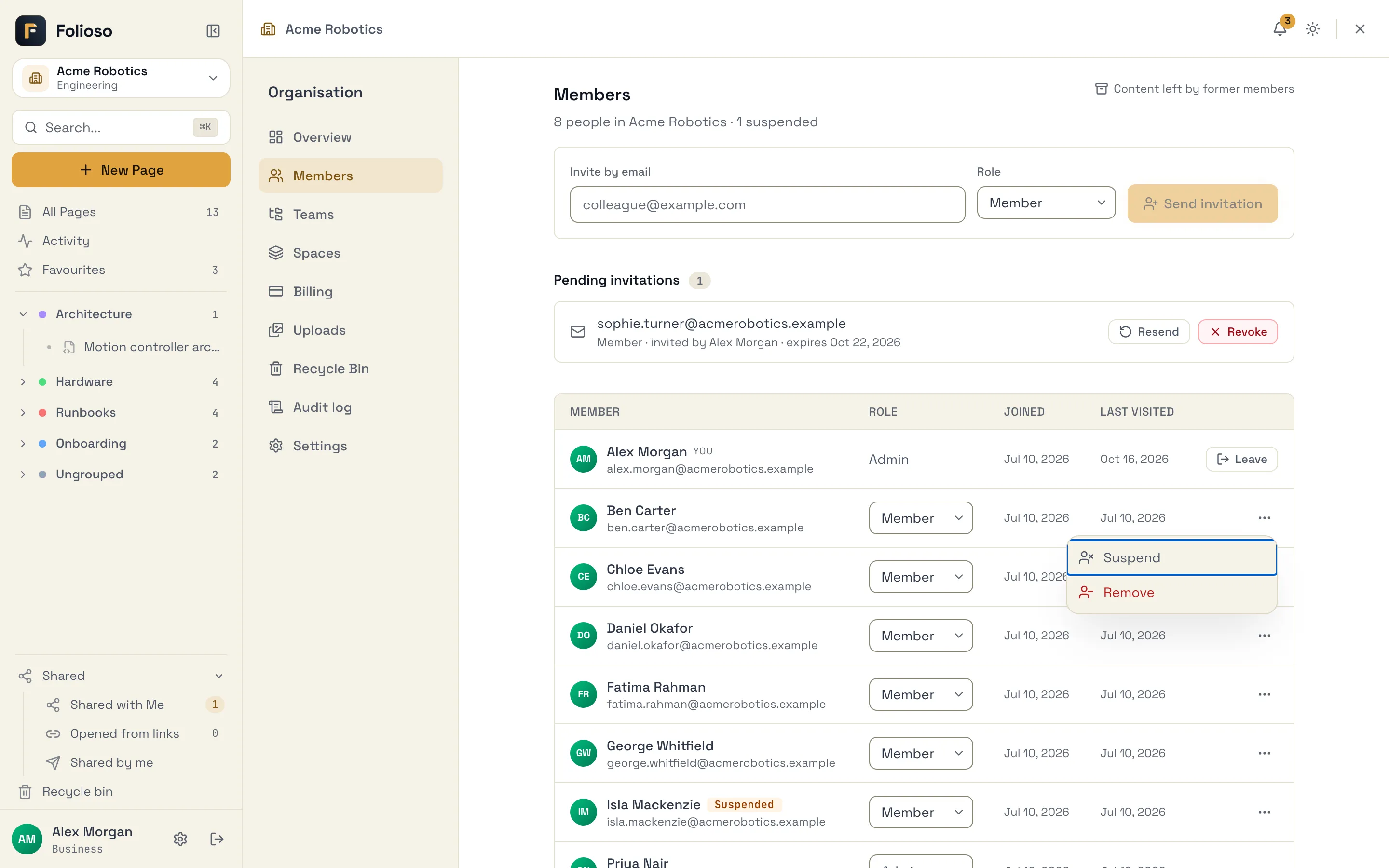Change Ben Carter's role dropdown
The image size is (1389, 868).
coord(920,518)
